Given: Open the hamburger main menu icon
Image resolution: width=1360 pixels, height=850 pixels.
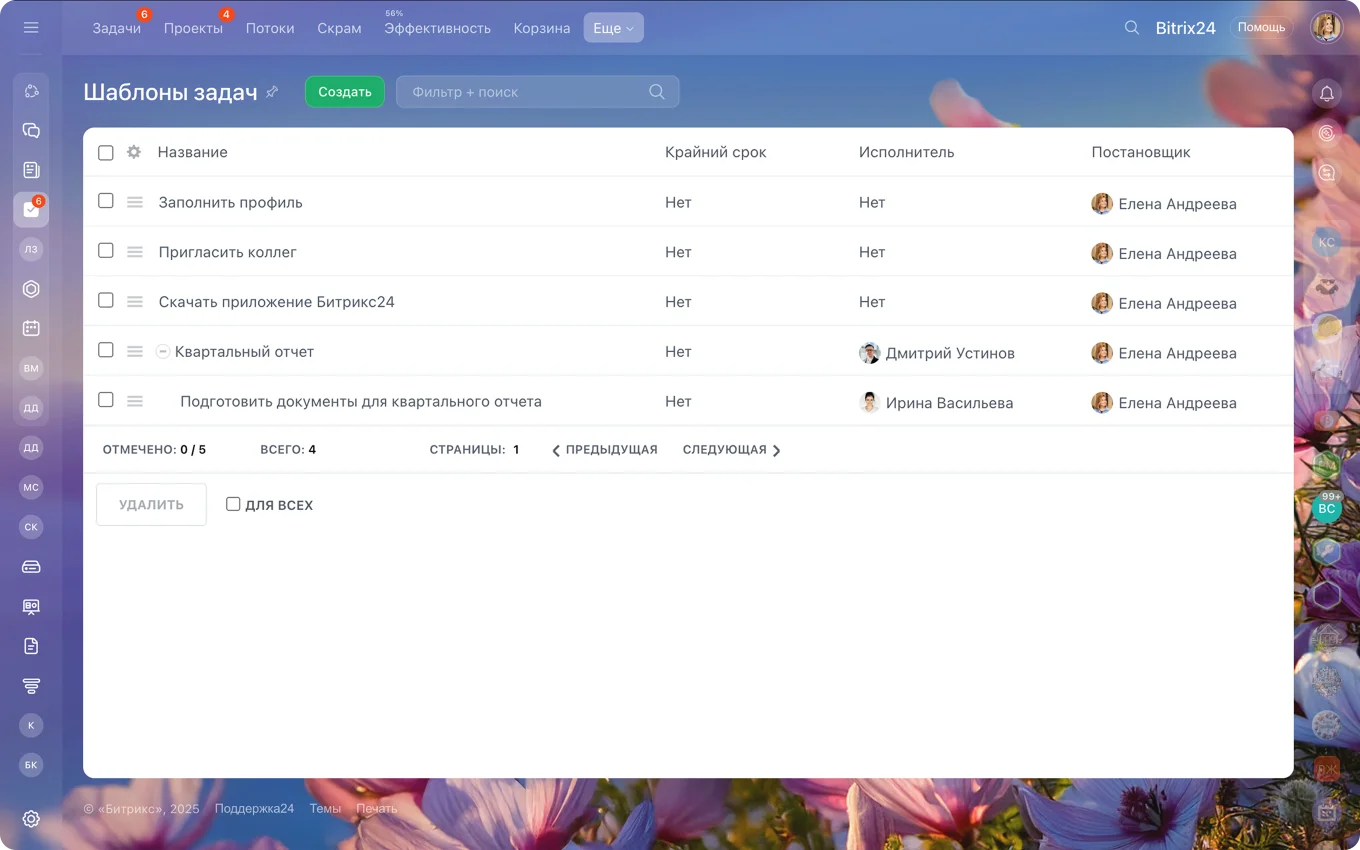Looking at the screenshot, I should point(31,28).
